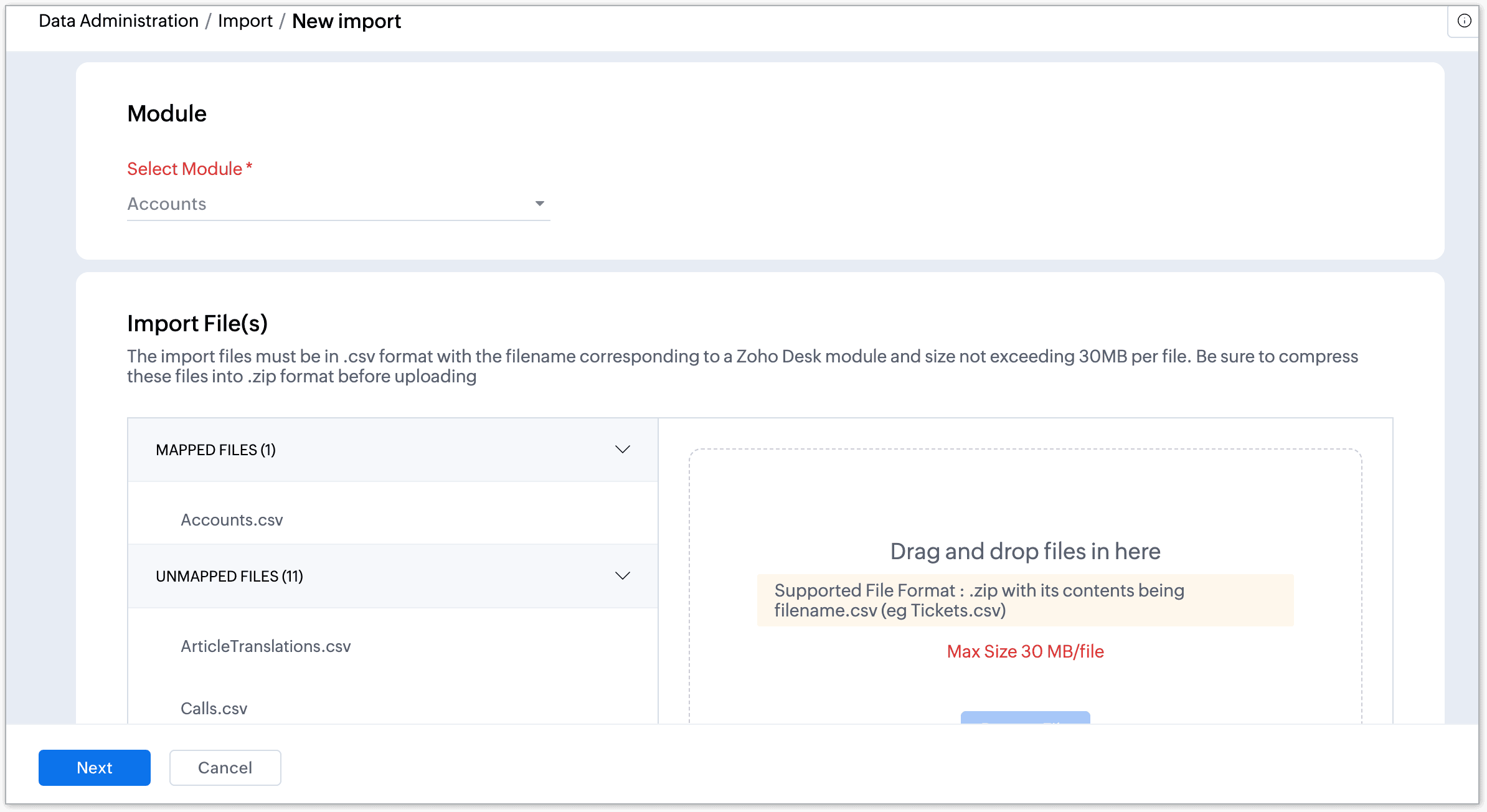Click the Supported File Format notice

click(1025, 600)
